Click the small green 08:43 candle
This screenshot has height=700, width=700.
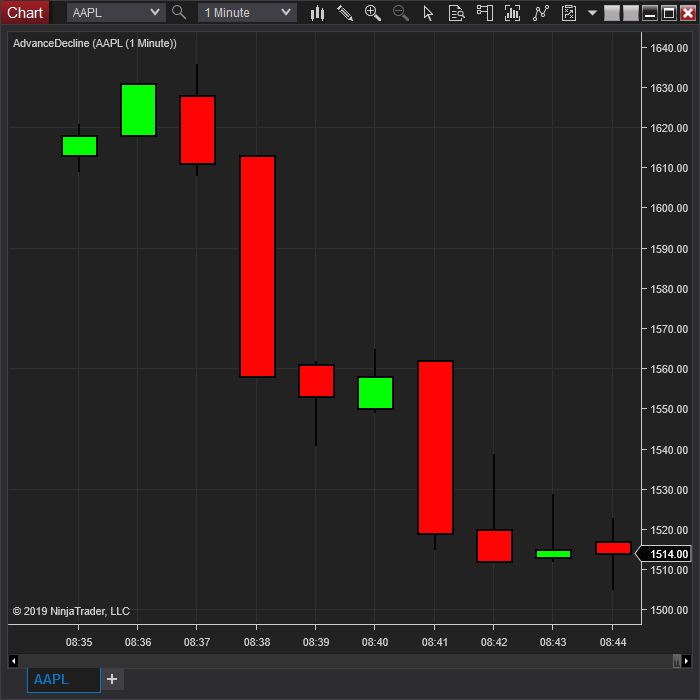click(x=553, y=554)
